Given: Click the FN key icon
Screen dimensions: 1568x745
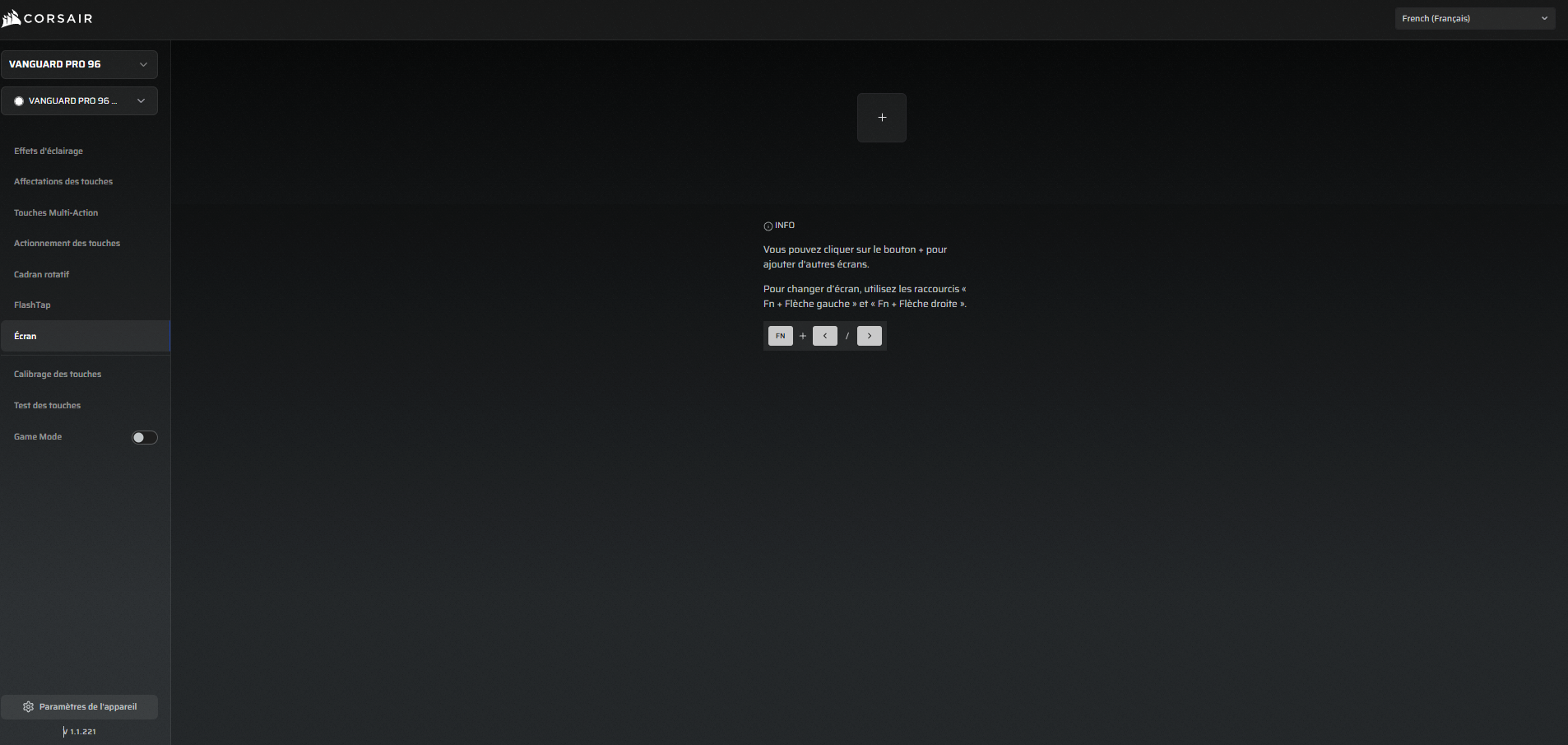Looking at the screenshot, I should 780,336.
